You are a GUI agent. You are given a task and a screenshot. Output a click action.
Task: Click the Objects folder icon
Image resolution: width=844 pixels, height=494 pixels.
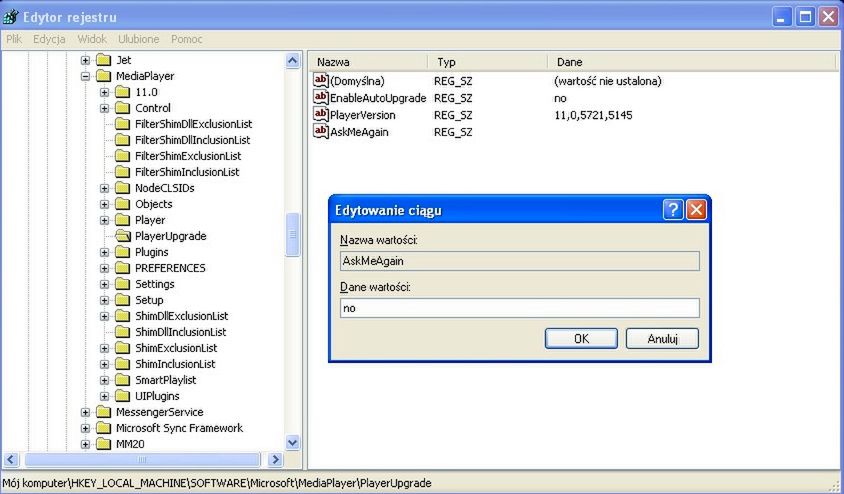click(x=123, y=204)
